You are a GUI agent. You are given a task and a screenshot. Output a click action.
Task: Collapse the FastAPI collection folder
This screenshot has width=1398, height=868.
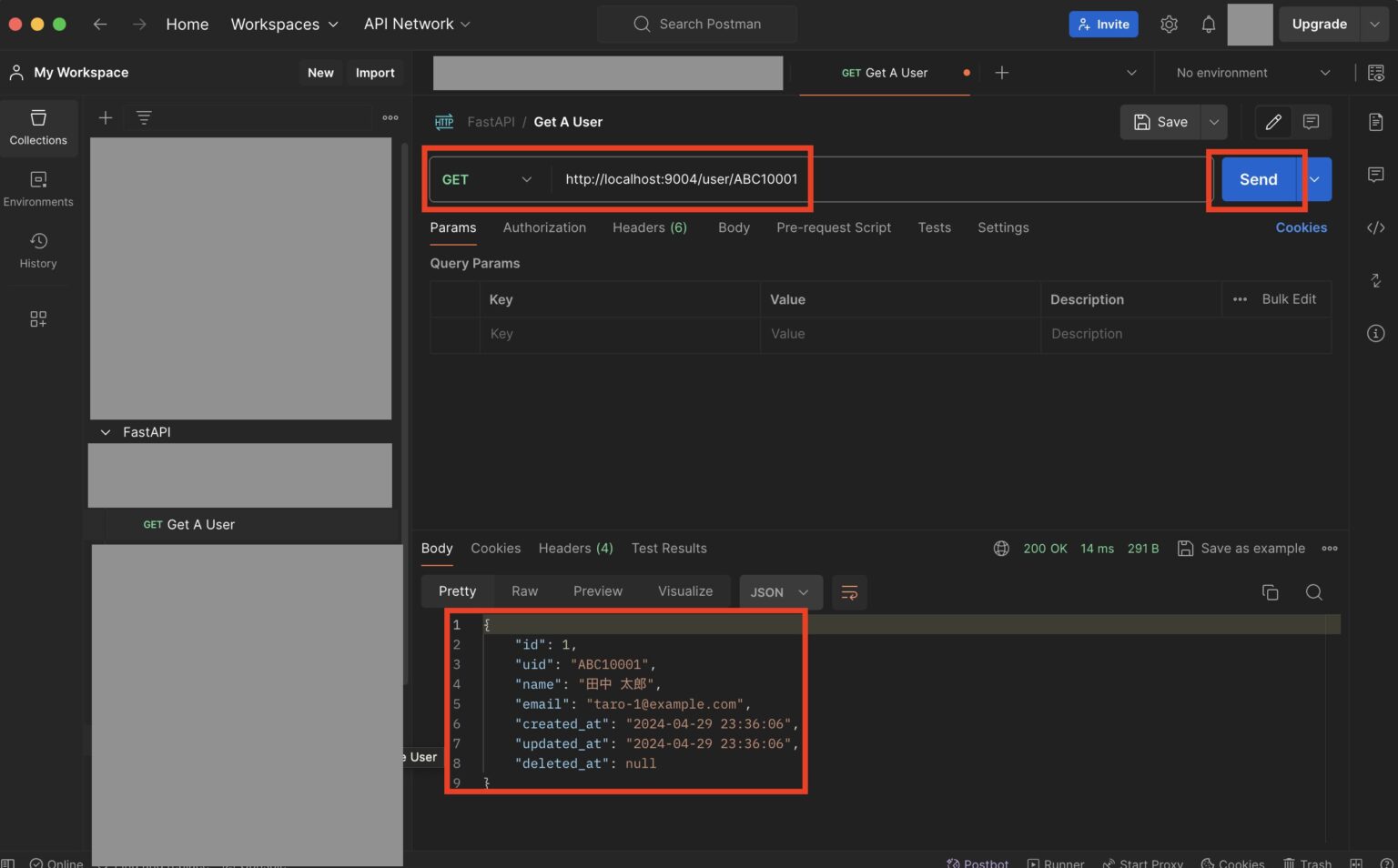tap(106, 432)
